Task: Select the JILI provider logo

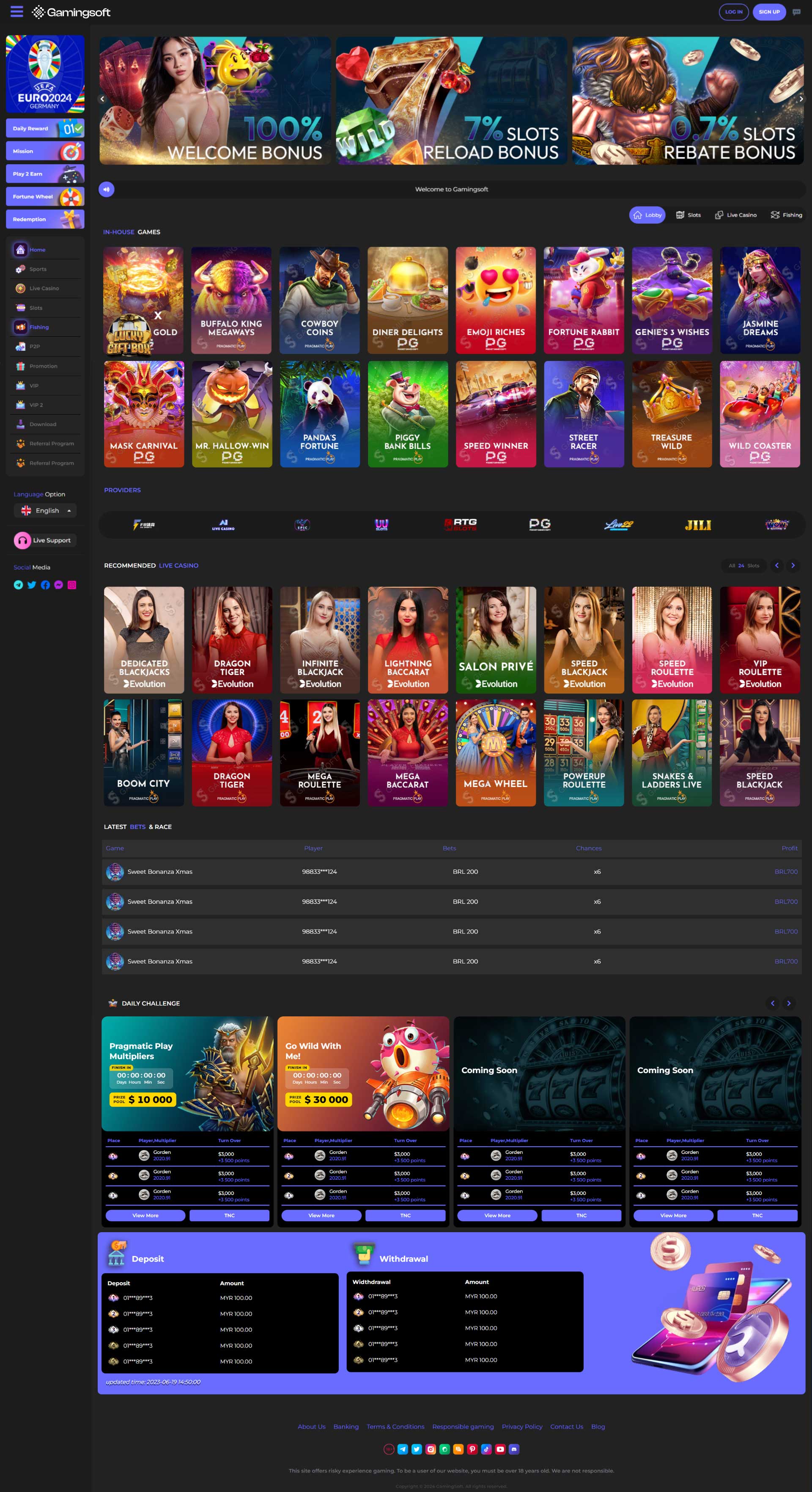Action: [698, 525]
